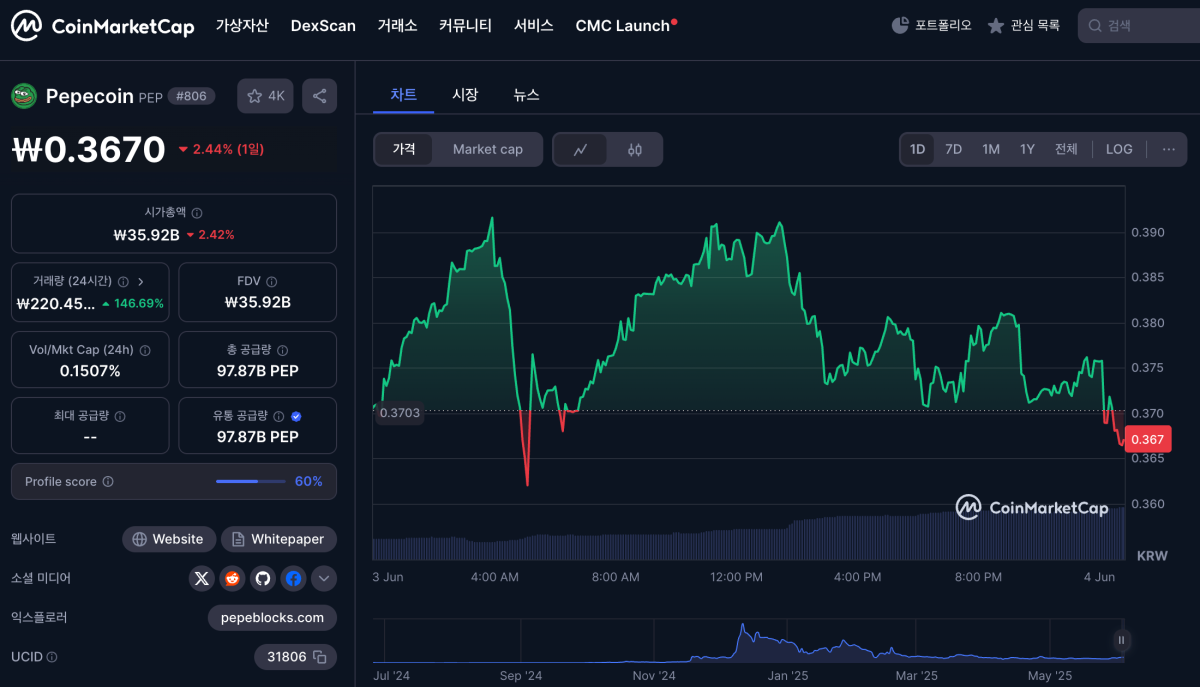1200x687 pixels.
Task: Open the 서비스 navigation menu
Action: coord(534,26)
